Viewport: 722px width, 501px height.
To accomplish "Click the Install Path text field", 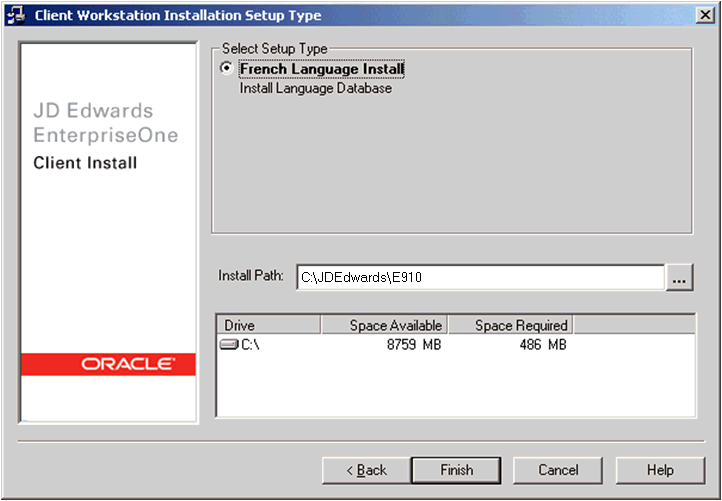I will pyautogui.click(x=481, y=277).
